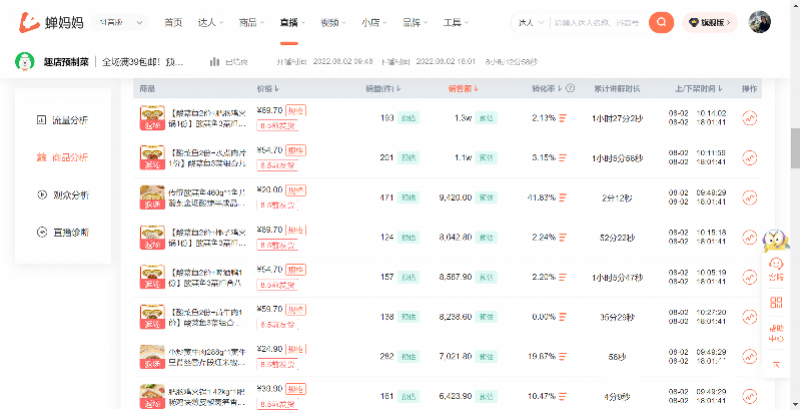
Task: Select 流量分析 in left sidebar
Action: click(x=63, y=120)
